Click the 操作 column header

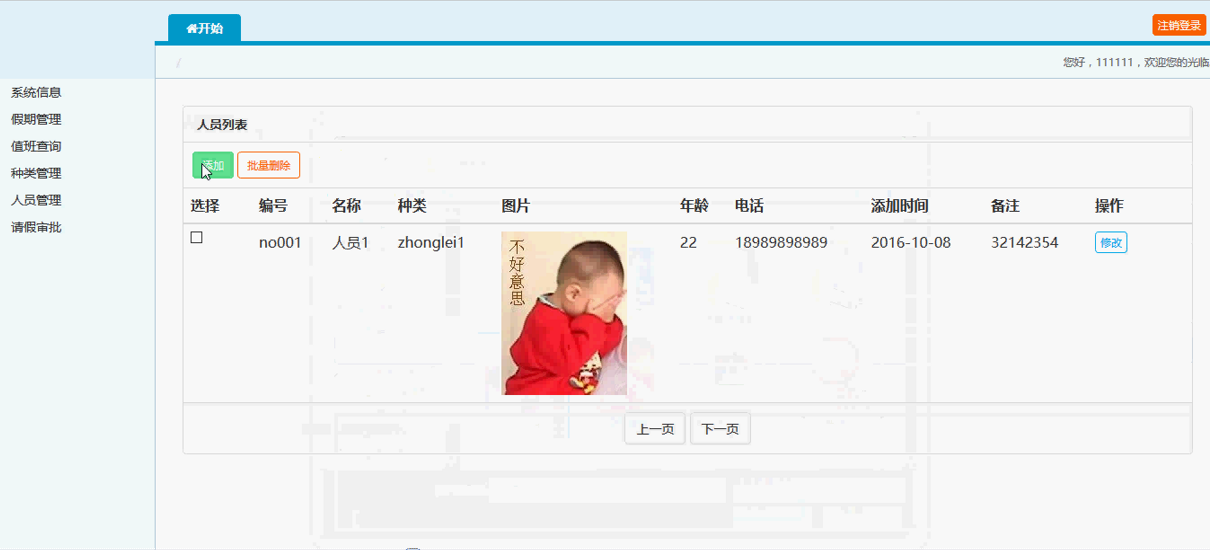[x=1109, y=206]
